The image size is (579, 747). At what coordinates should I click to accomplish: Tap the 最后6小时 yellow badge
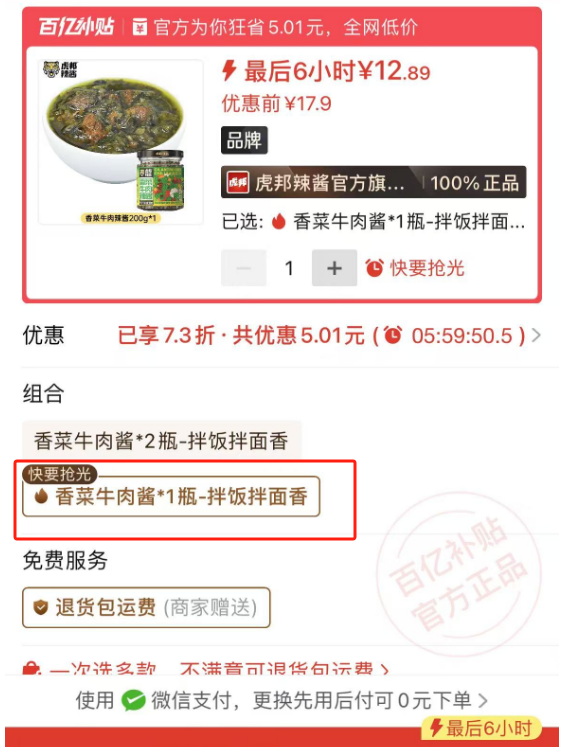[x=481, y=728]
